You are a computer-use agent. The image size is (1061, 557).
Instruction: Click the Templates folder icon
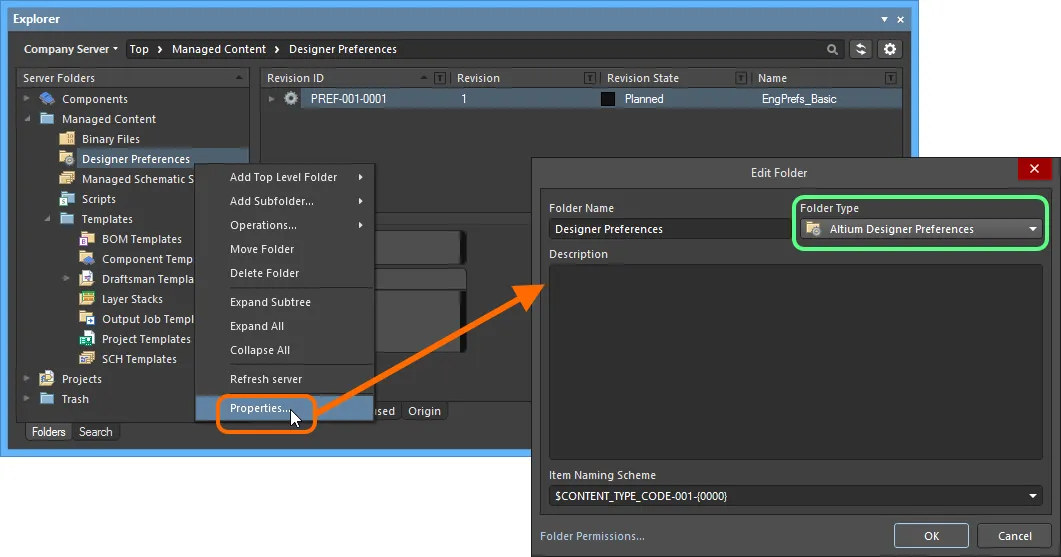67,219
